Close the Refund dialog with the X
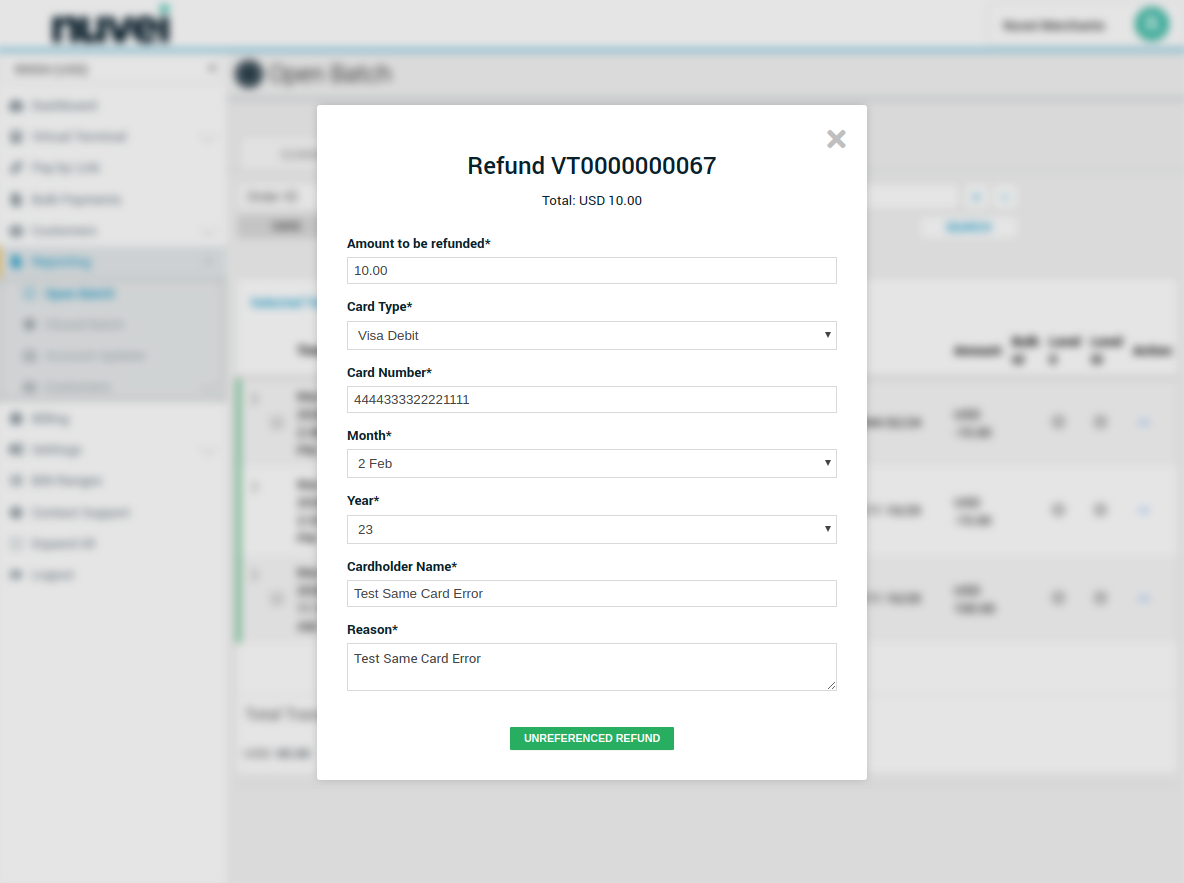1184x883 pixels. tap(836, 139)
